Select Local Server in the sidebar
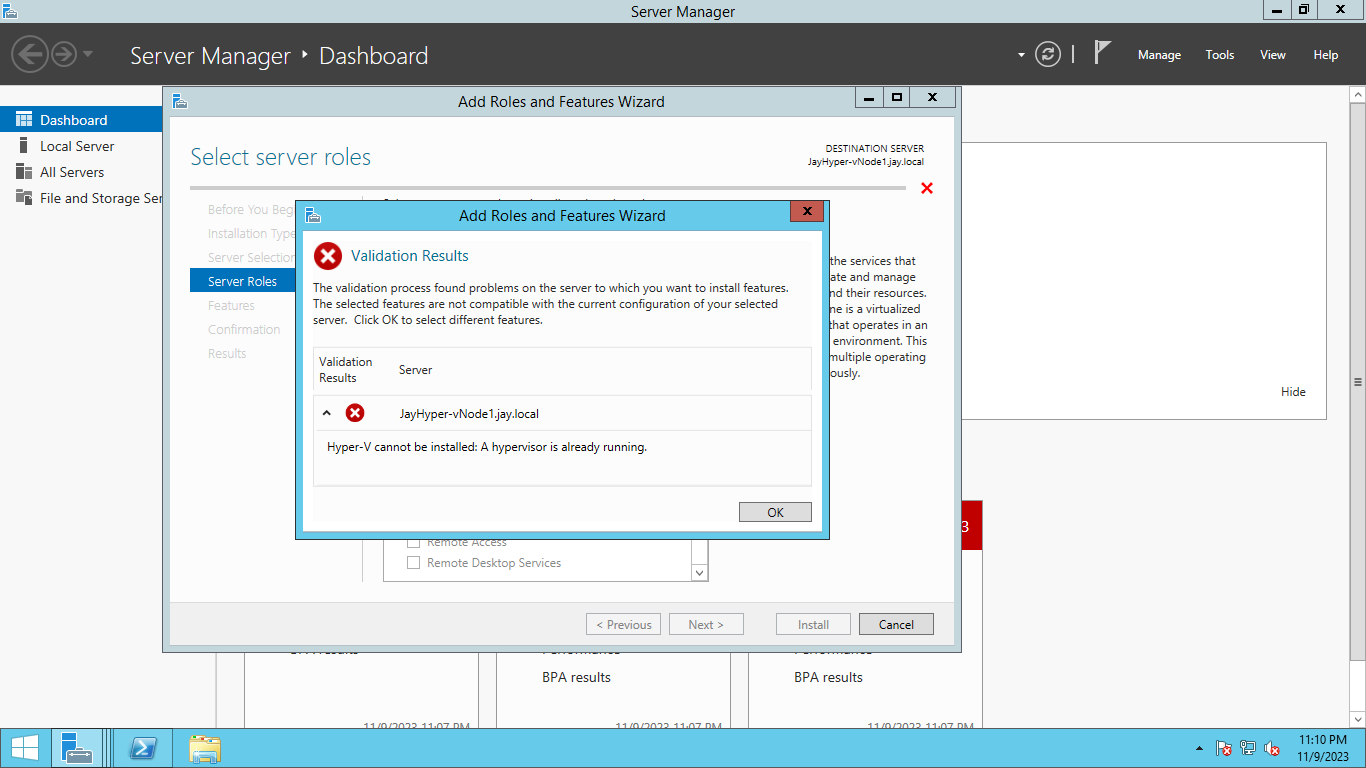This screenshot has height=768, width=1366. (x=75, y=145)
